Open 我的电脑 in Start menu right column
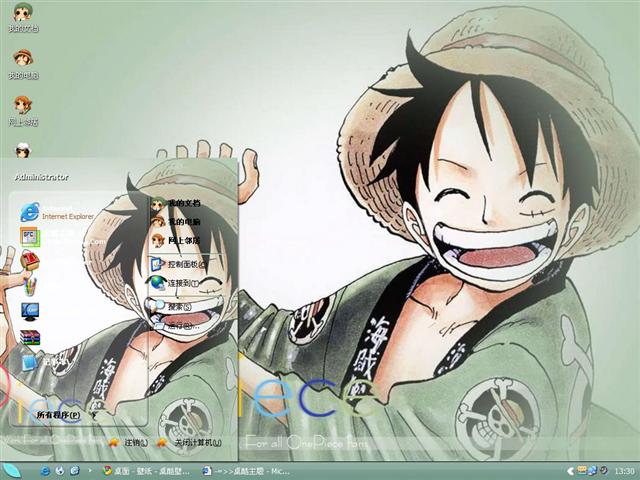 (176, 222)
